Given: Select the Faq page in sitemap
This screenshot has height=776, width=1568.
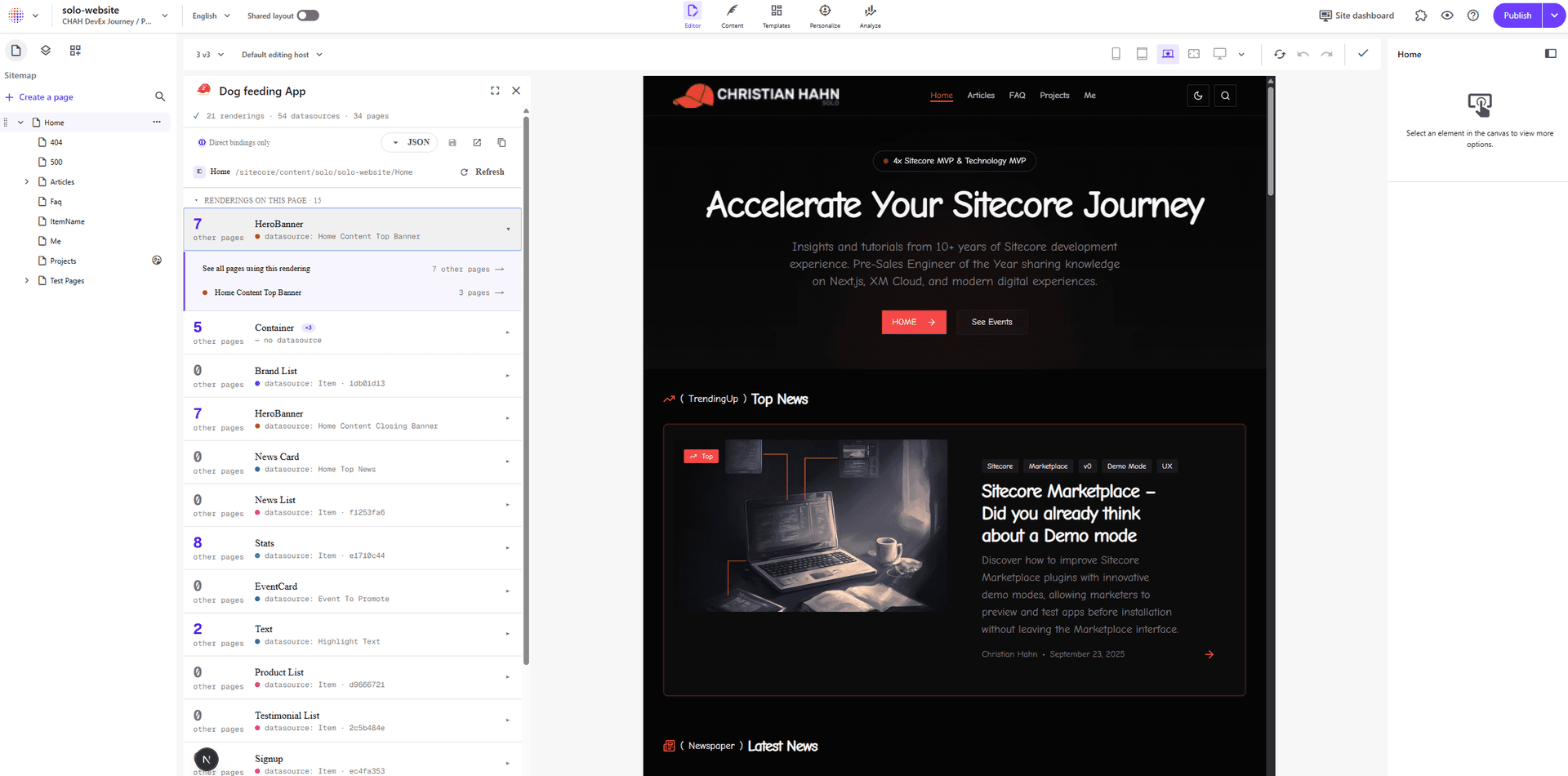Looking at the screenshot, I should click(56, 202).
